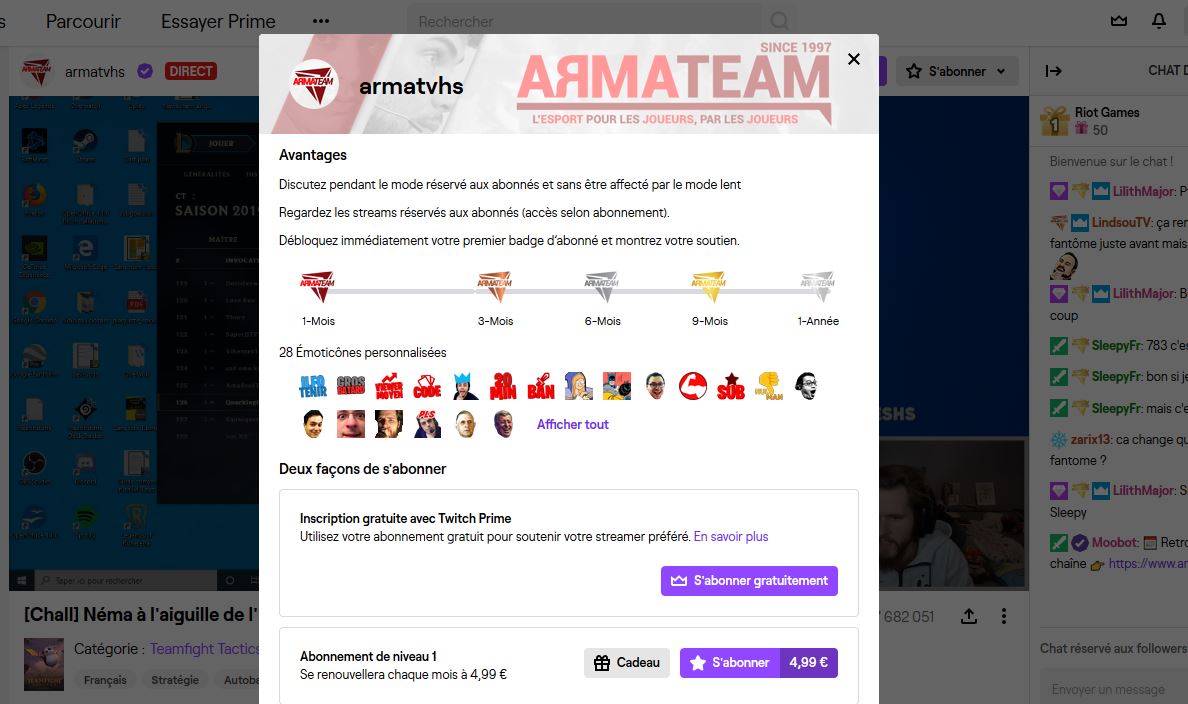Screen dimensions: 1188x704
Task: Click the 'Avantages' heading
Action: pos(313,155)
